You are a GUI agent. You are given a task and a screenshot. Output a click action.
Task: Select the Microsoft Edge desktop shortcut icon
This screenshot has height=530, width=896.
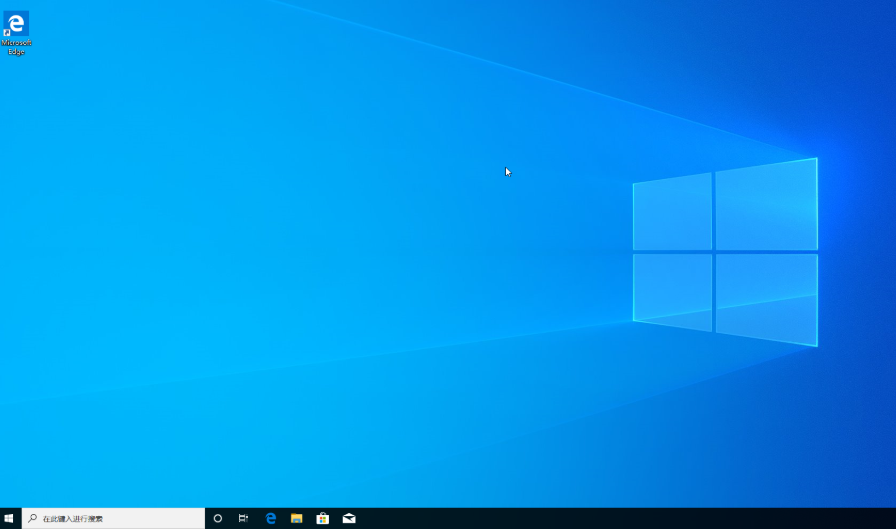pyautogui.click(x=16, y=24)
